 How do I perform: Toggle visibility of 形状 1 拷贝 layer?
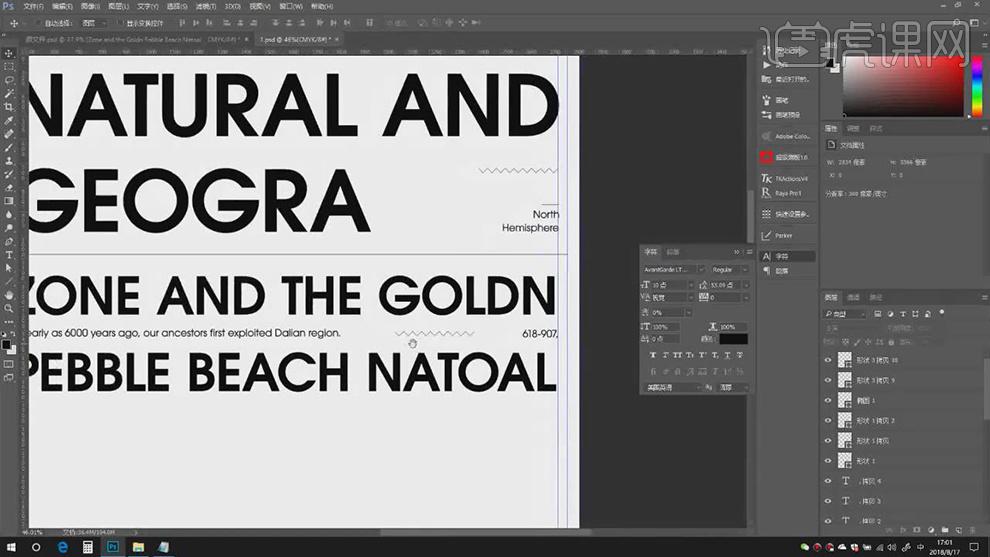(x=828, y=441)
